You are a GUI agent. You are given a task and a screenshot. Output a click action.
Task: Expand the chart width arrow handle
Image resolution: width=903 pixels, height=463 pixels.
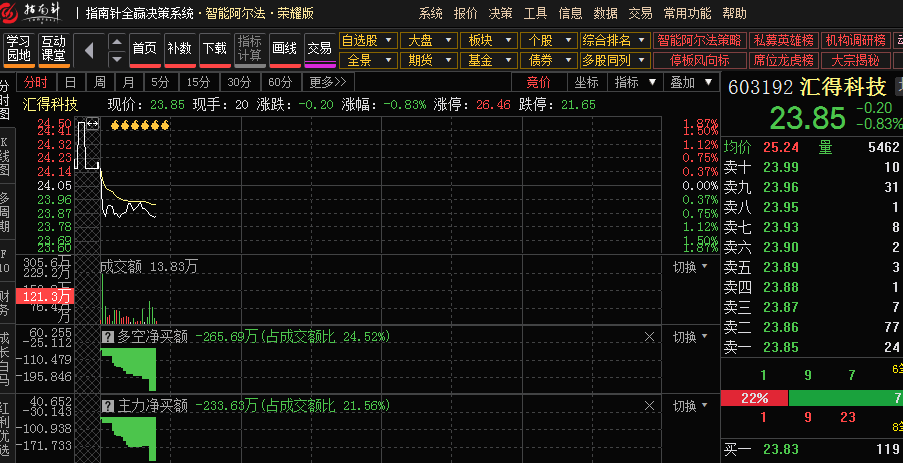[93, 123]
